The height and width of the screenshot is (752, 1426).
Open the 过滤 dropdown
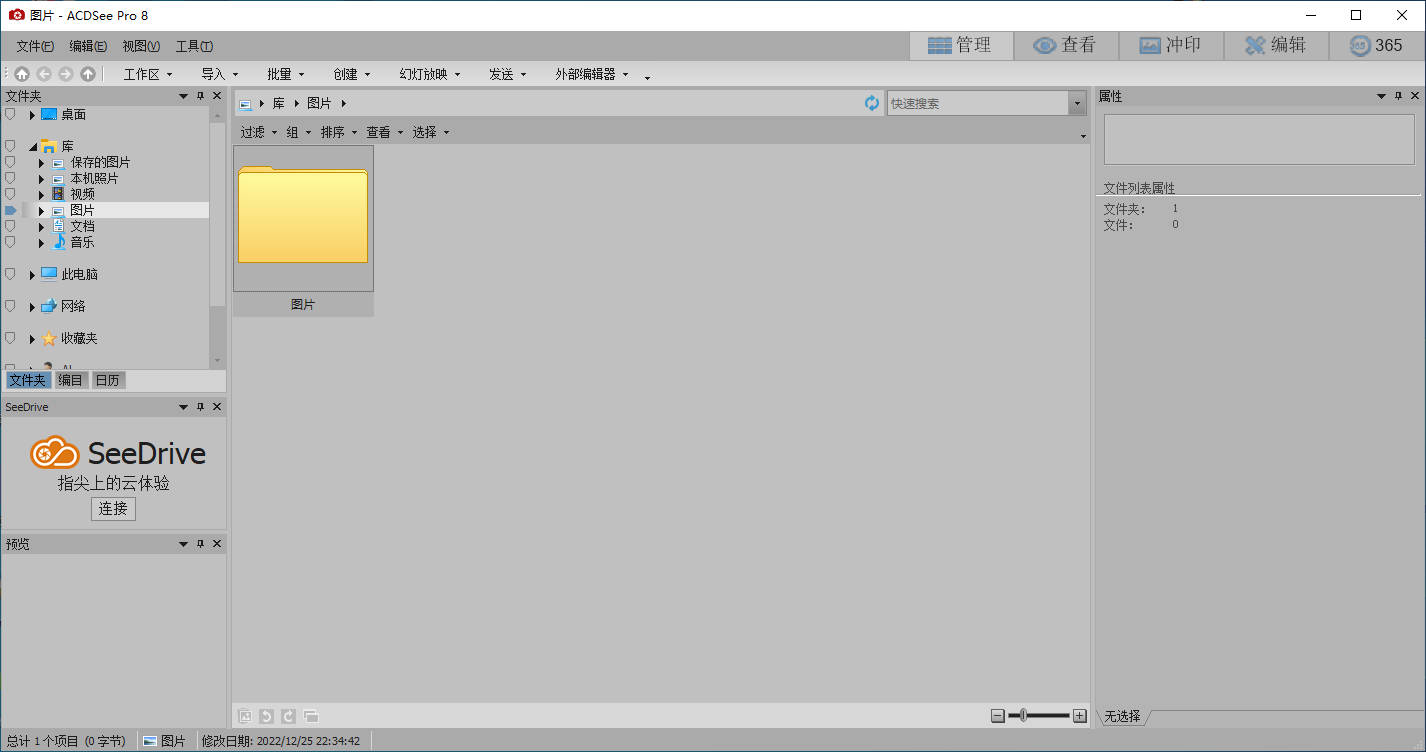pos(259,132)
